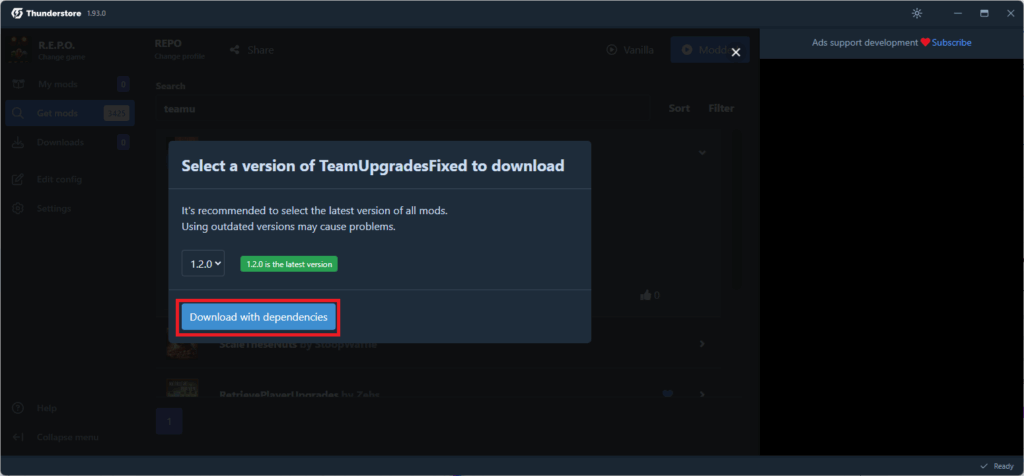Click the Settings gear icon
Image resolution: width=1024 pixels, height=476 pixels.
pyautogui.click(x=18, y=208)
